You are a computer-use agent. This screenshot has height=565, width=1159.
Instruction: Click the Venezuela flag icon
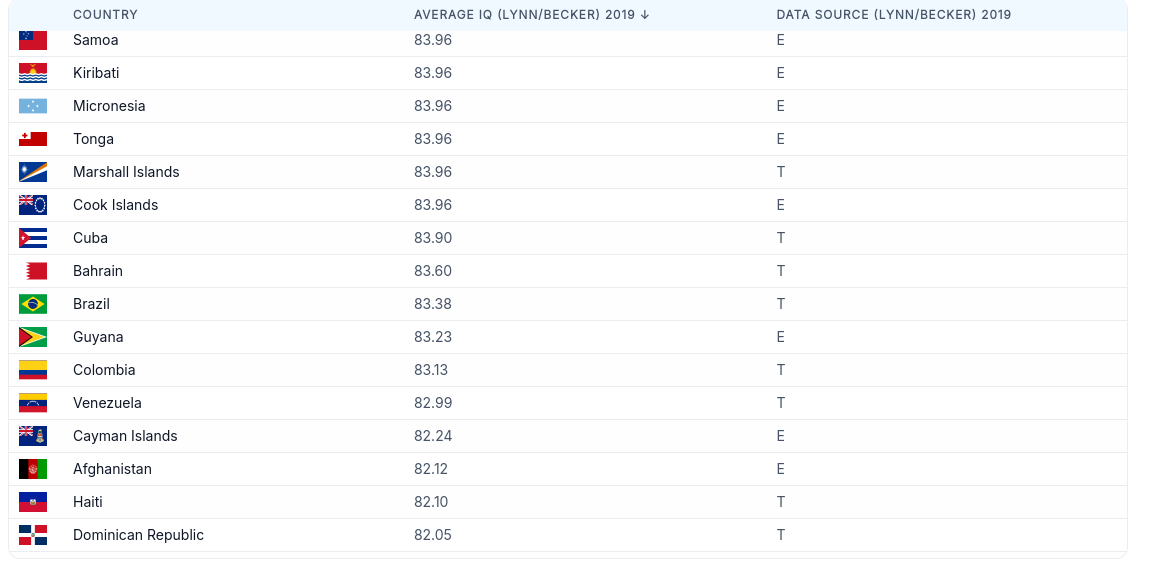click(33, 403)
